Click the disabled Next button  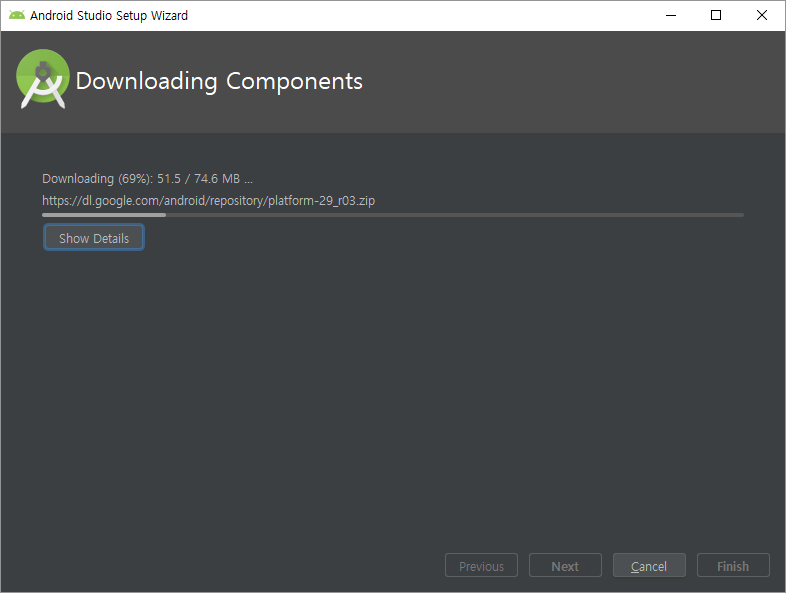pos(565,565)
